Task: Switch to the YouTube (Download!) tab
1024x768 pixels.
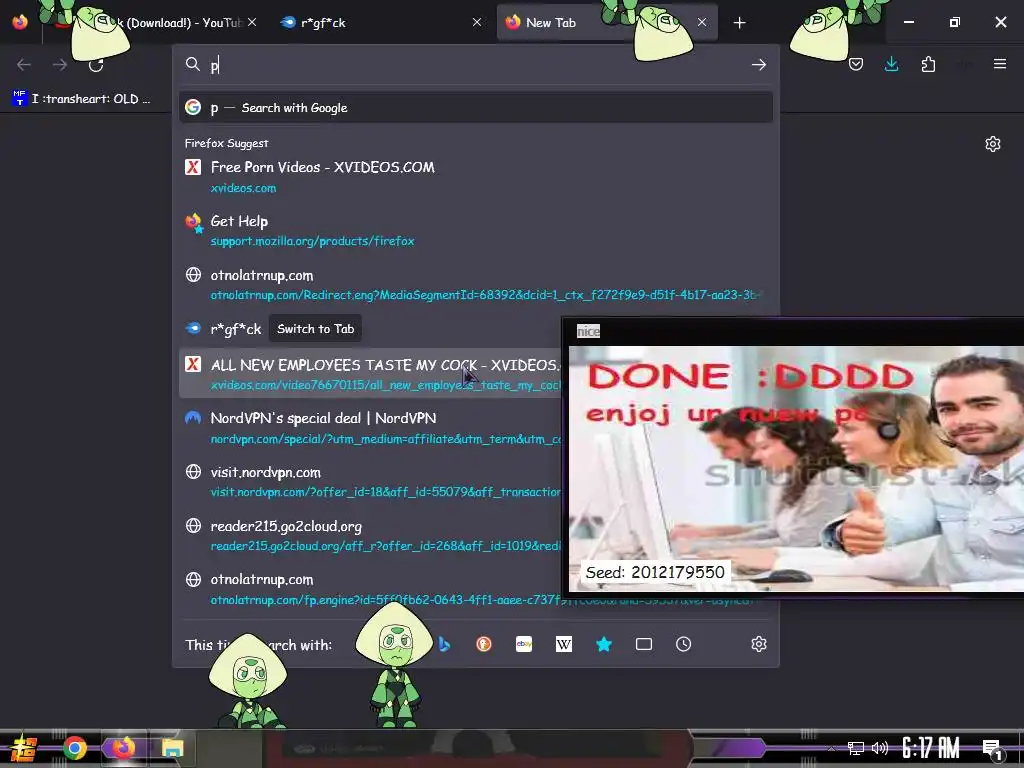Action: point(153,23)
